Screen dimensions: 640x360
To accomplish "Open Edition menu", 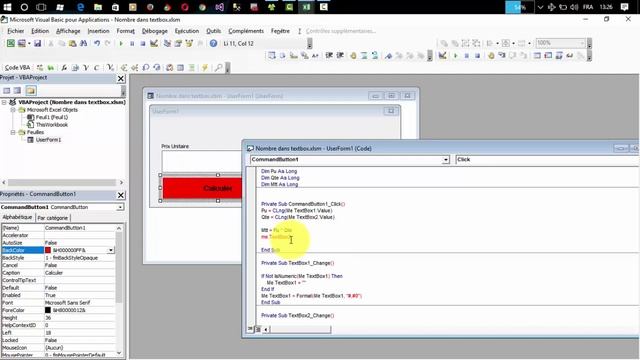I will coord(40,31).
